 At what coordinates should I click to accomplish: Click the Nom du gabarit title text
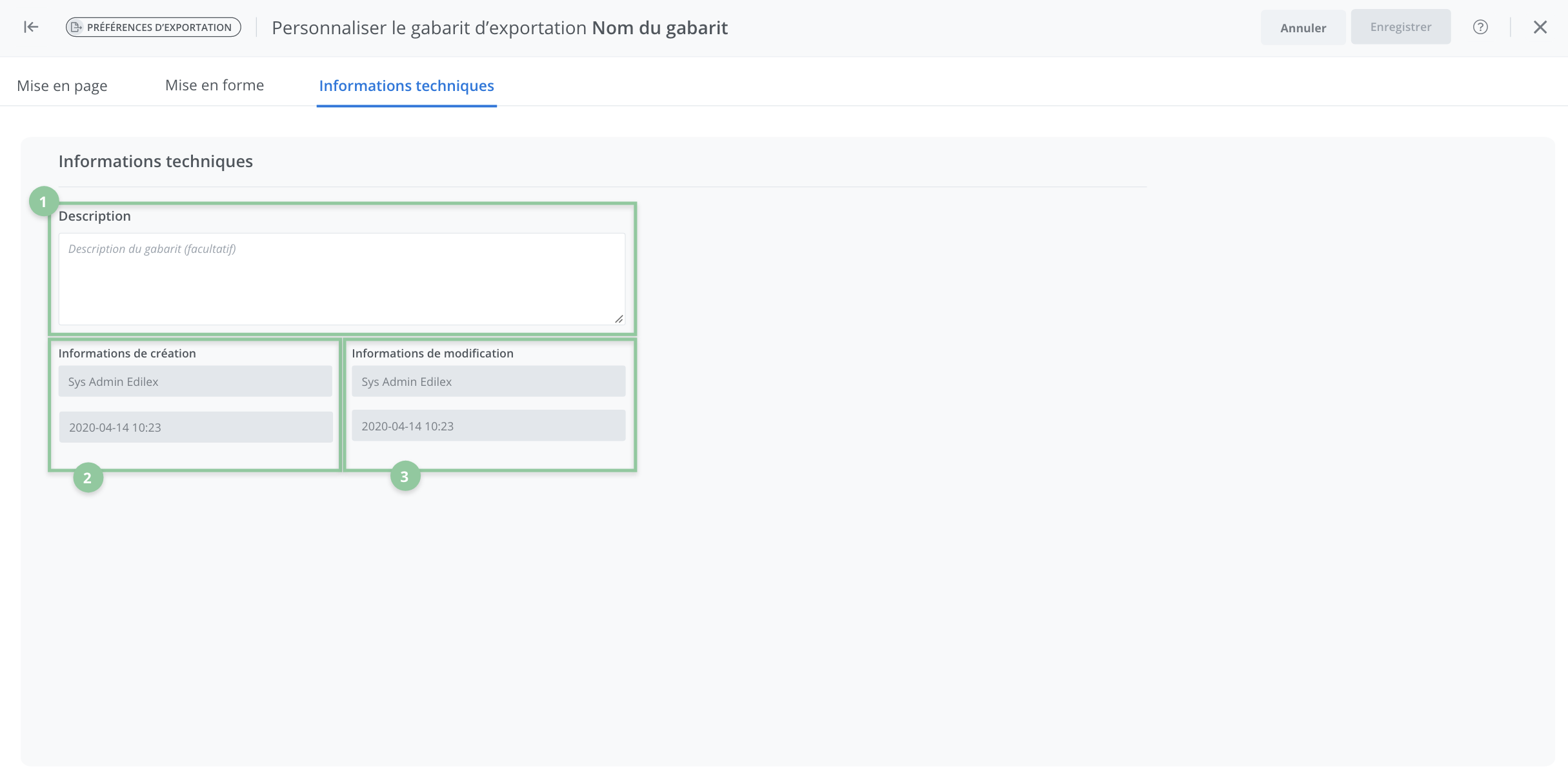pyautogui.click(x=659, y=28)
